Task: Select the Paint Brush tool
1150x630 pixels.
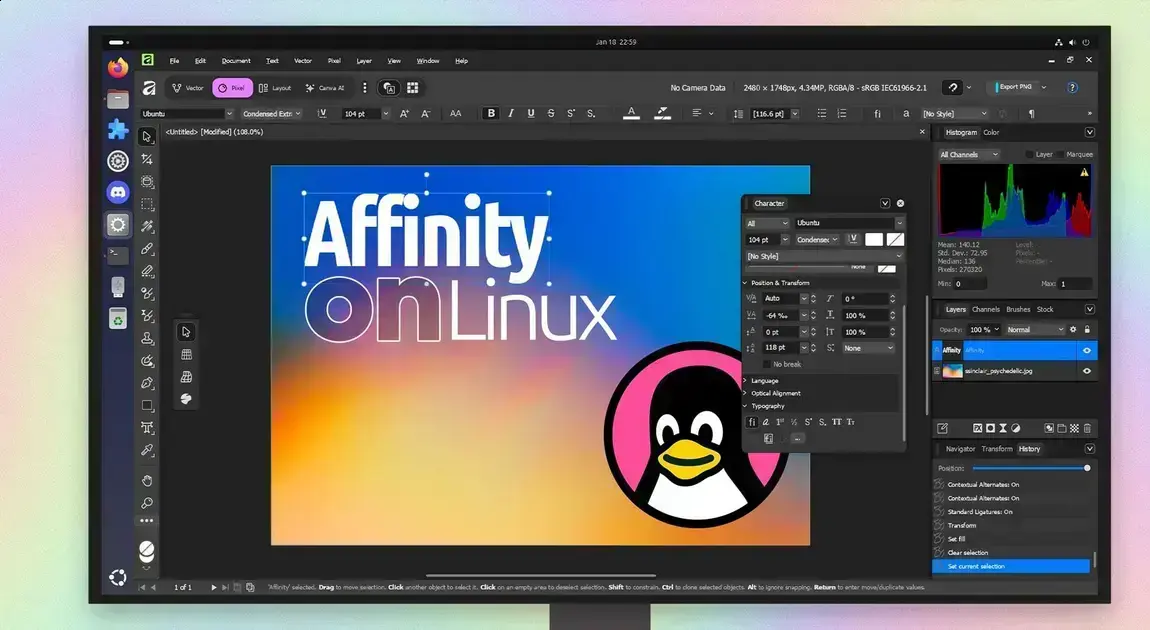Action: (147, 249)
